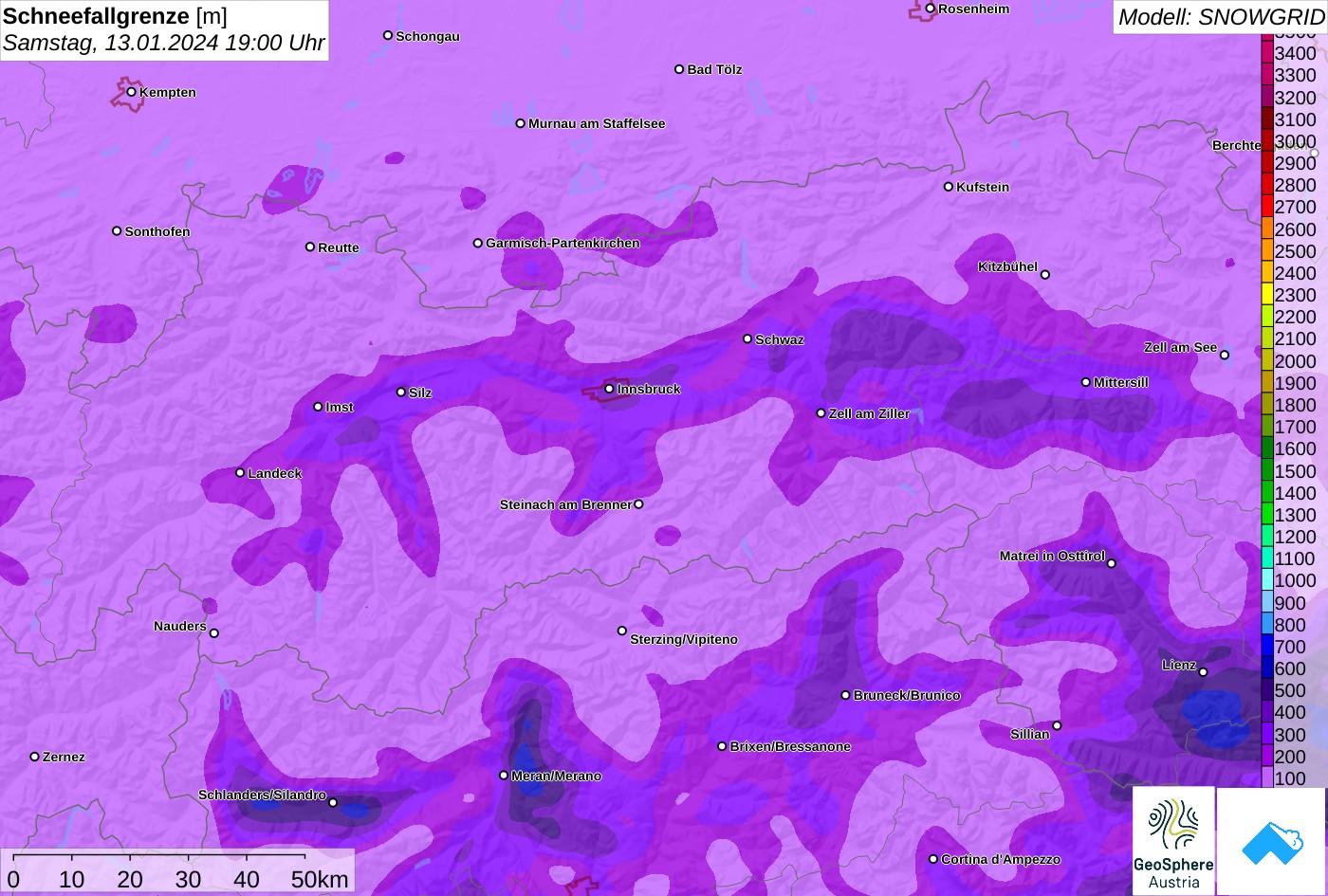The height and width of the screenshot is (896, 1328).
Task: Click the 20 mark on scale bar
Action: (x=130, y=879)
